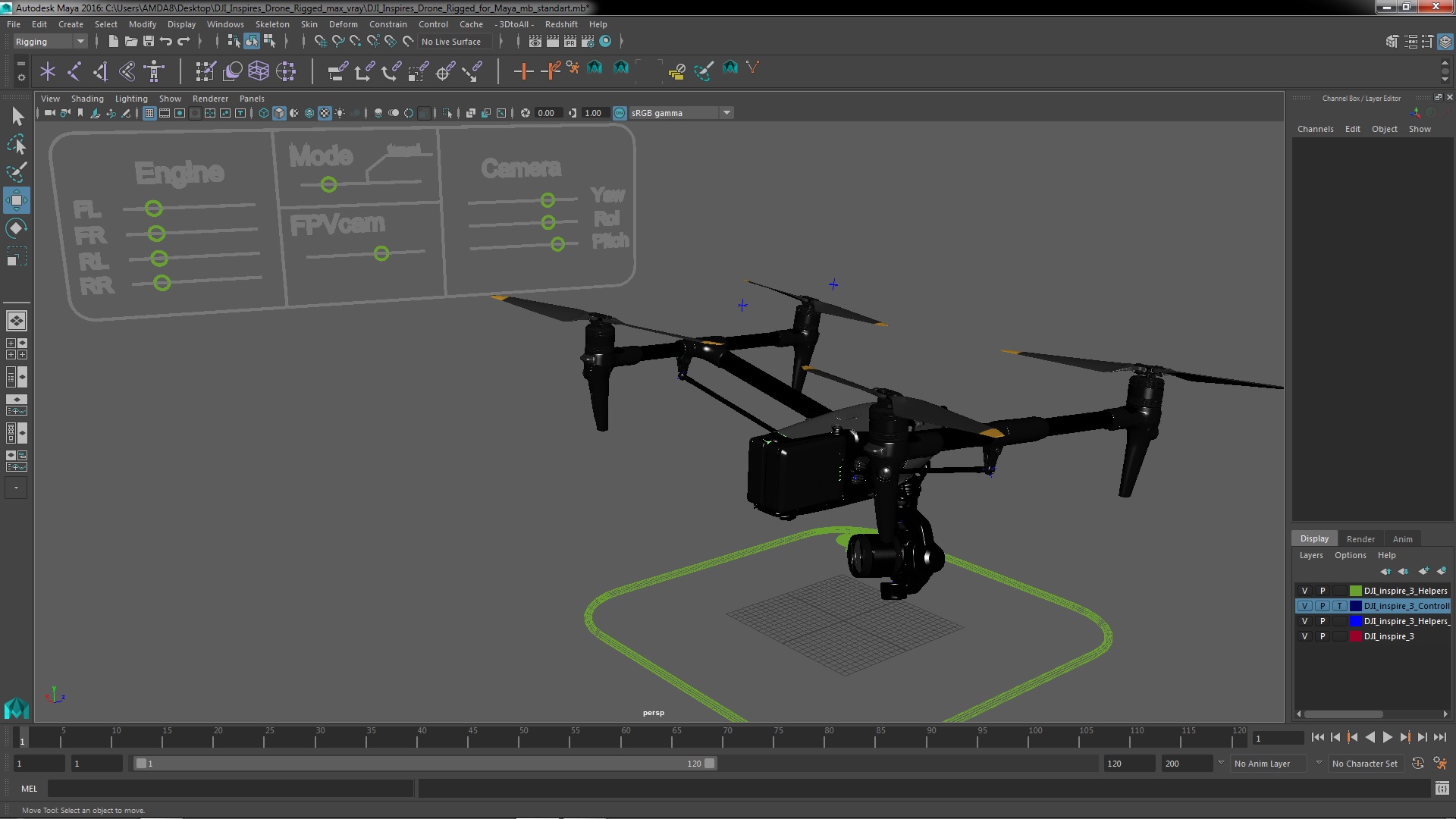This screenshot has height=819, width=1456.
Task: Click color swatch of DJI_inspire_3 layer
Action: [x=1355, y=636]
